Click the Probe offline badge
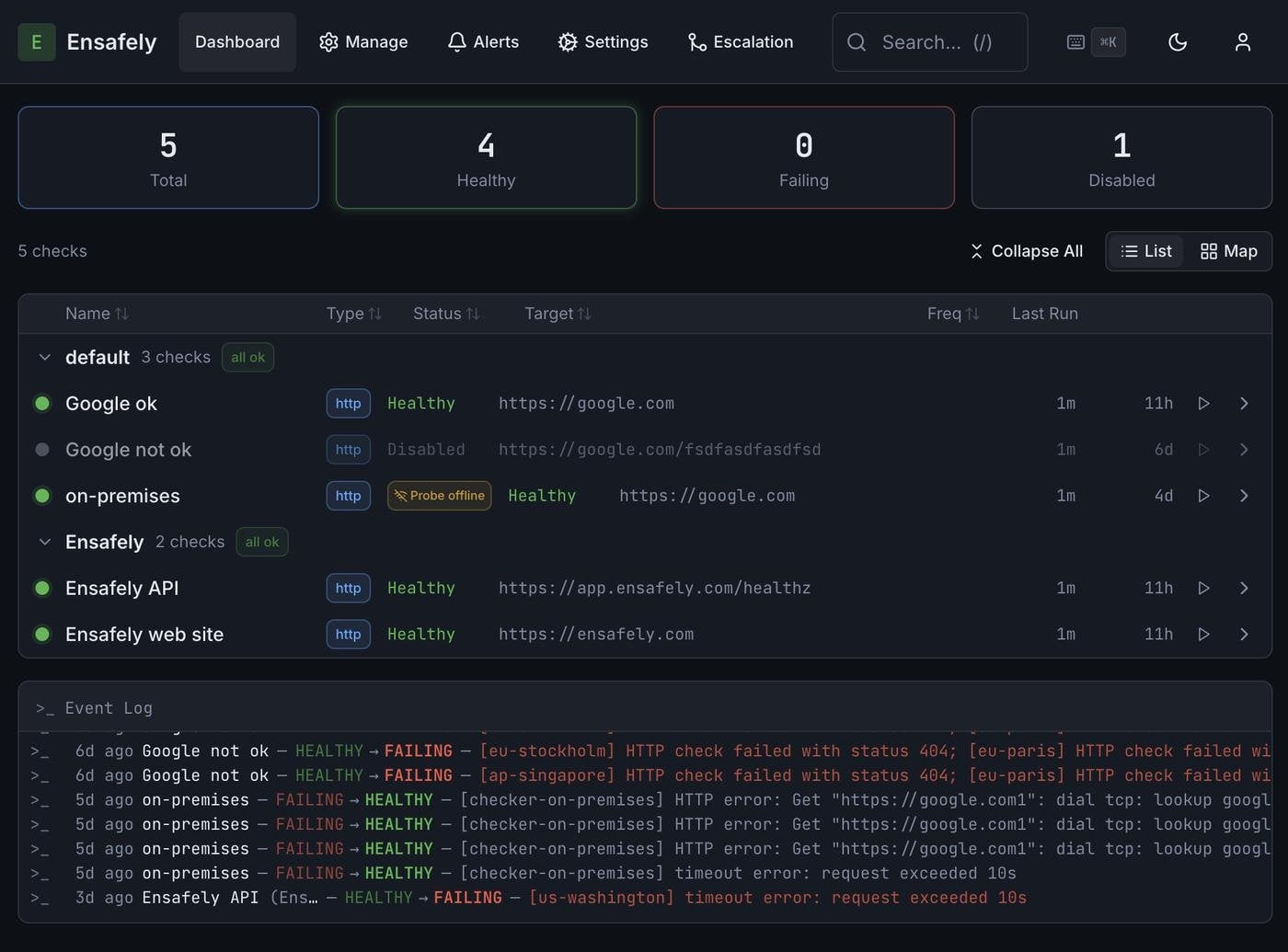Viewport: 1288px width, 952px height. coord(439,496)
